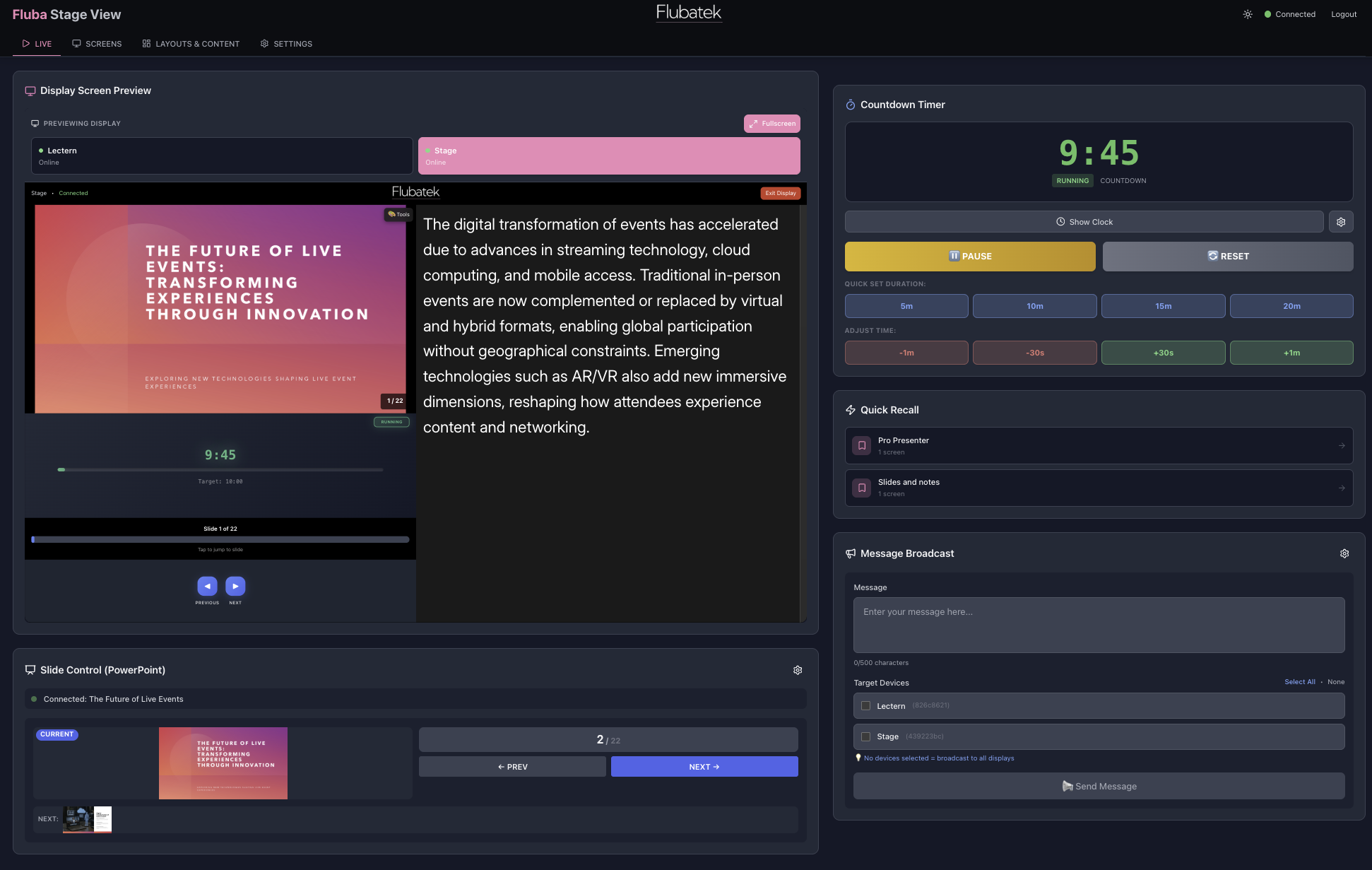The image size is (1372, 870).
Task: Click the None devices link
Action: 1336,682
